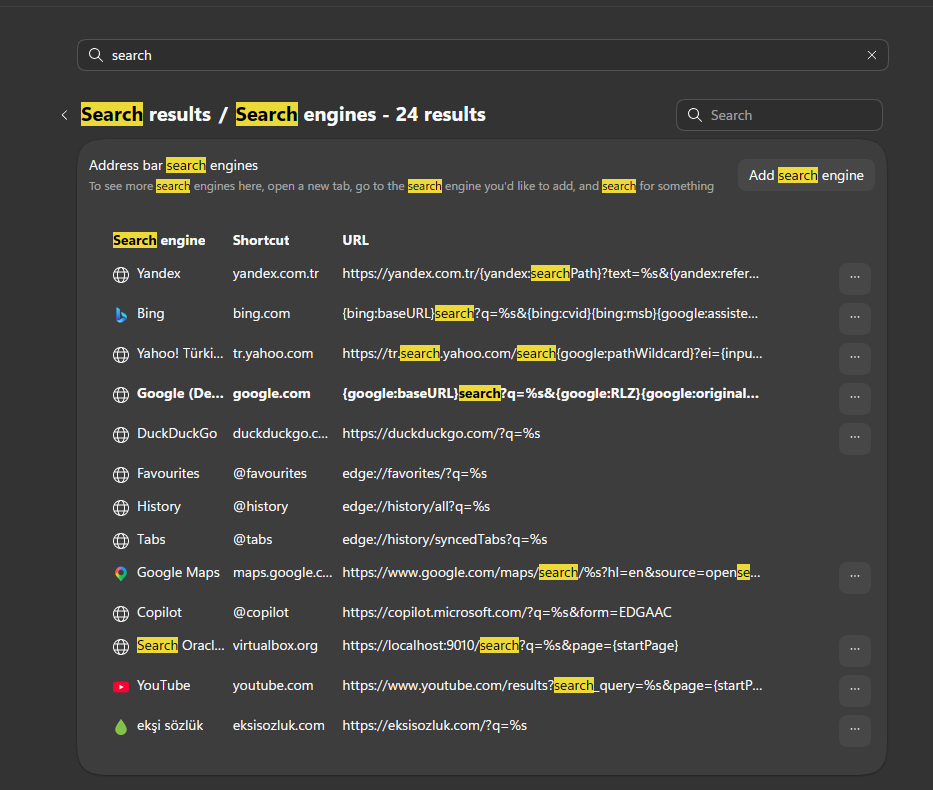Click the back arrow beside Search results
The height and width of the screenshot is (790, 933).
tap(64, 115)
